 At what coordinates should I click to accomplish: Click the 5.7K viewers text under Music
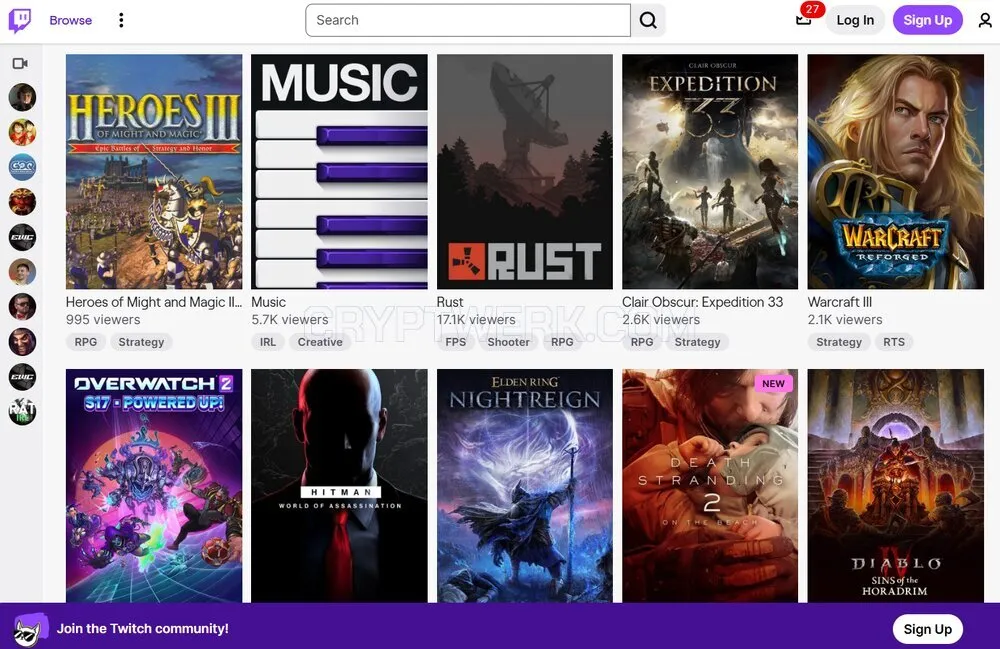coord(290,319)
